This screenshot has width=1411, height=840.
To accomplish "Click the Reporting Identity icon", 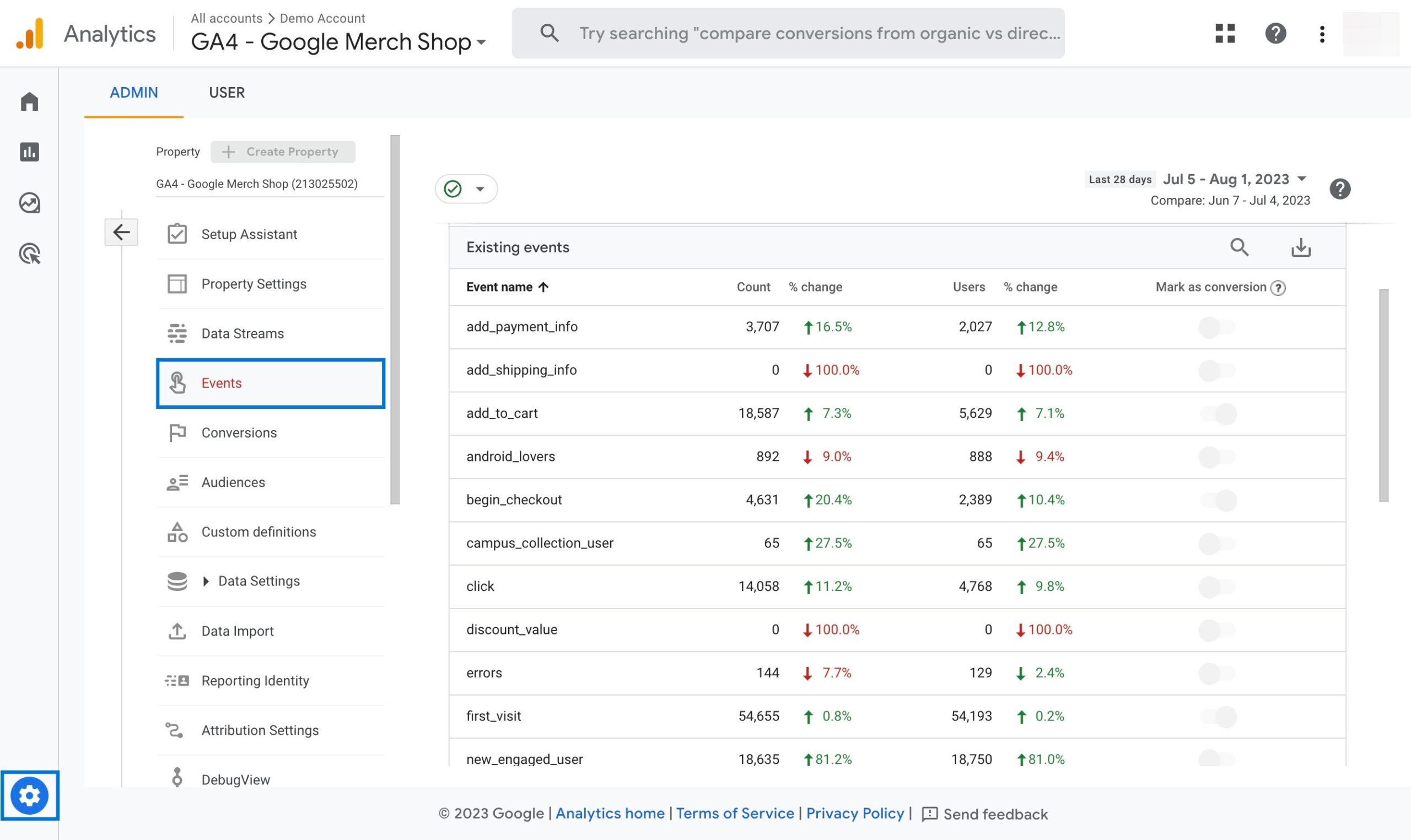I will coord(177,680).
